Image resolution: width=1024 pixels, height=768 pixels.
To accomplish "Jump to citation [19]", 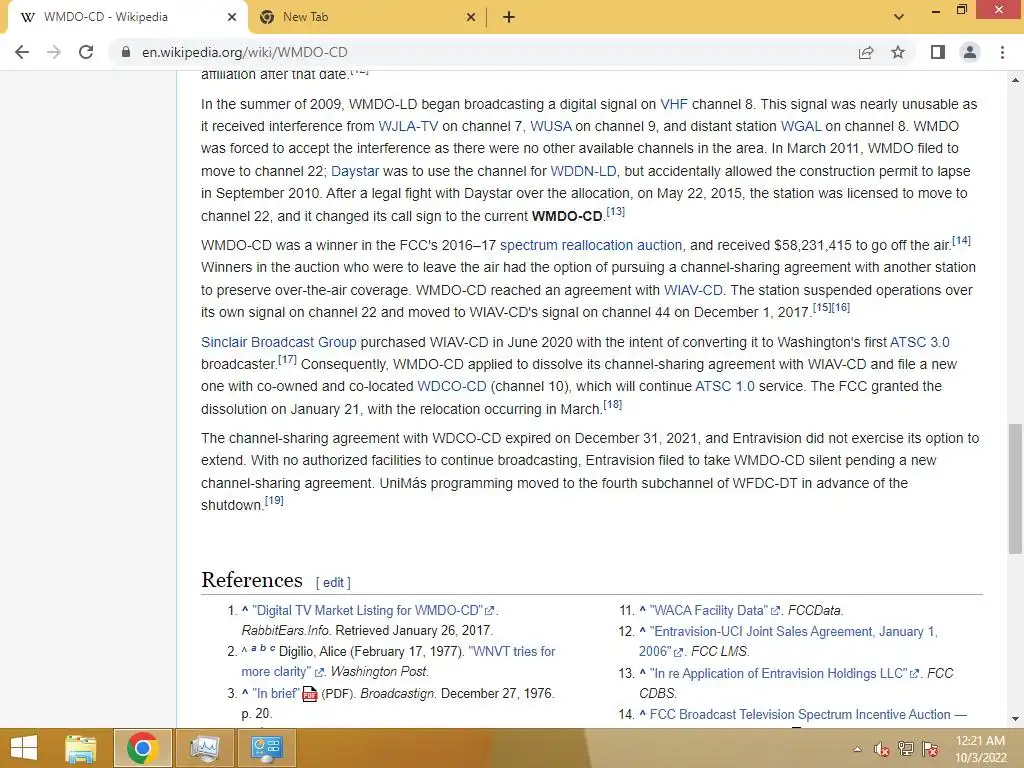I will point(274,500).
